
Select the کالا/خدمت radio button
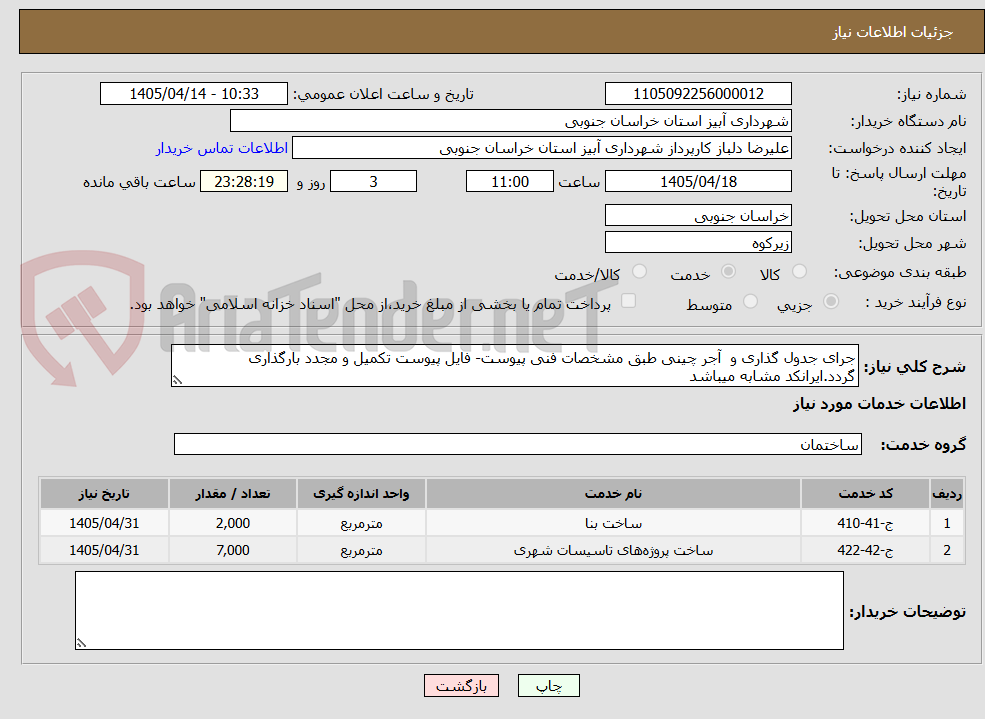pyautogui.click(x=639, y=271)
